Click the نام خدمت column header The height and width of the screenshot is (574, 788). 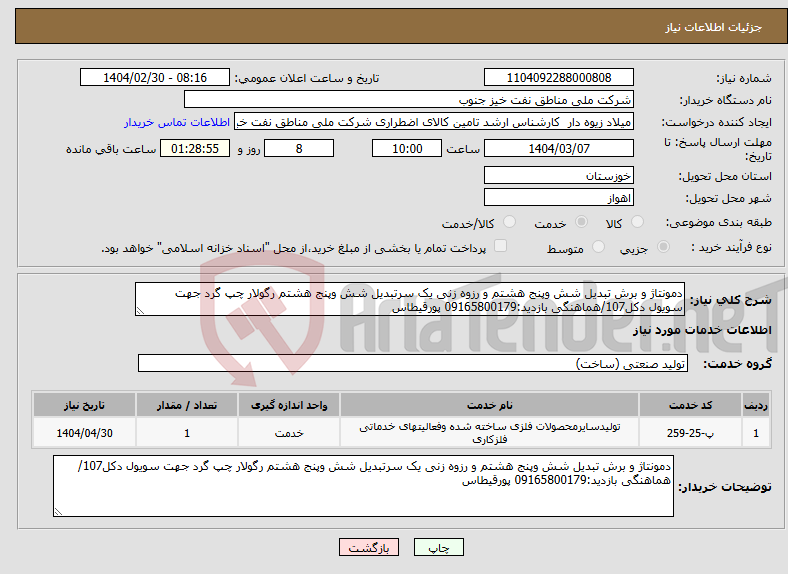489,405
